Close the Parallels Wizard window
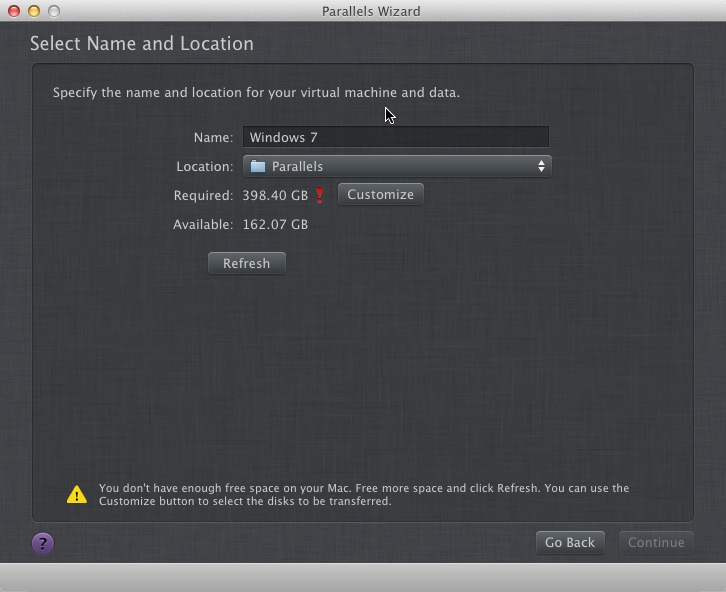This screenshot has height=592, width=726. coord(14,11)
